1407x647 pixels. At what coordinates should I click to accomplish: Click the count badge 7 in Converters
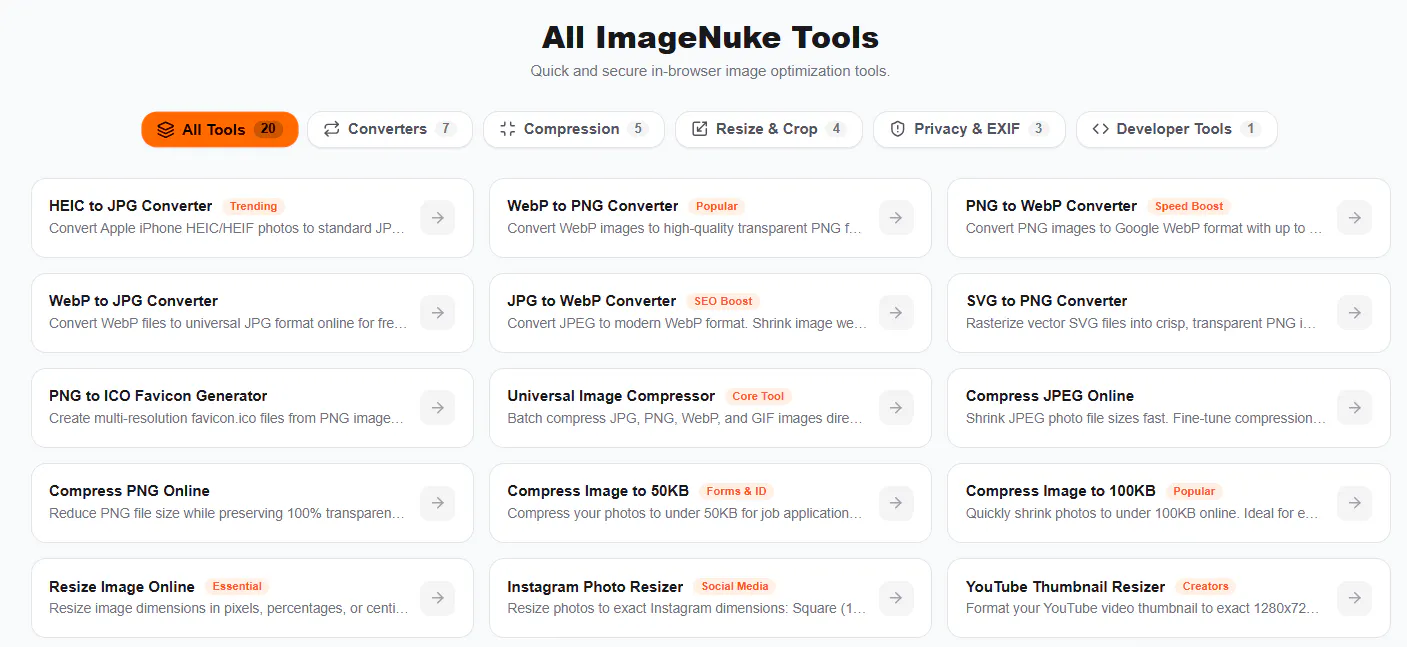click(x=446, y=129)
